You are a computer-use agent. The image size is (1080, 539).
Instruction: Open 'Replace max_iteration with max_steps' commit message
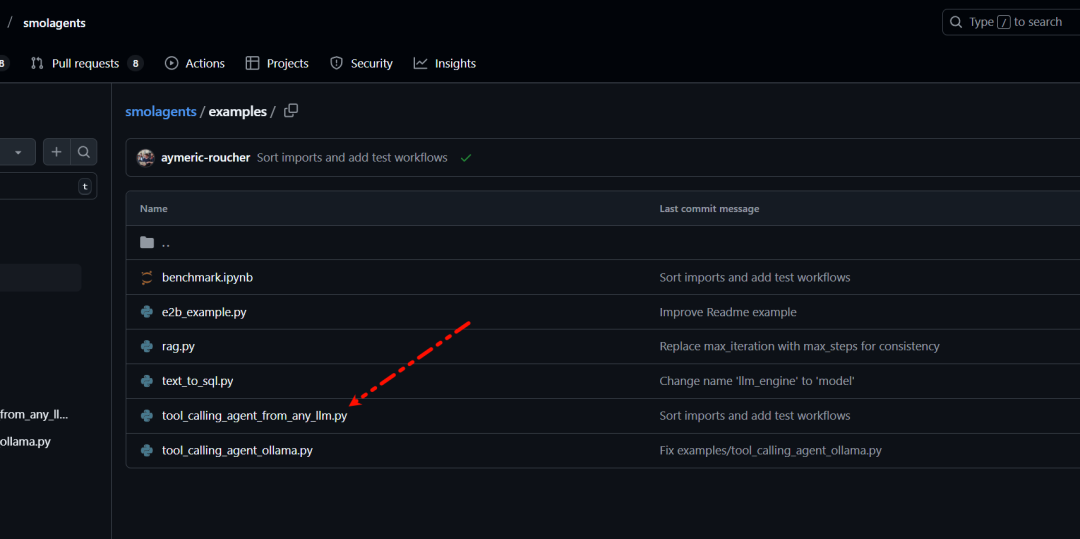coord(800,346)
